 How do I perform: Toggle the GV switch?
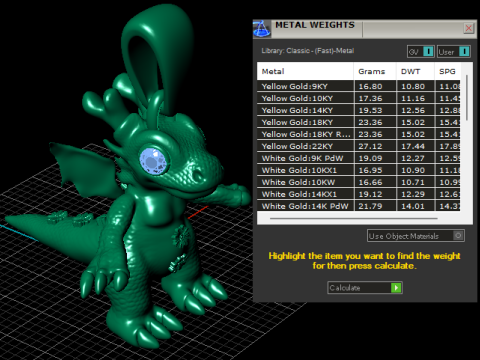pos(421,52)
